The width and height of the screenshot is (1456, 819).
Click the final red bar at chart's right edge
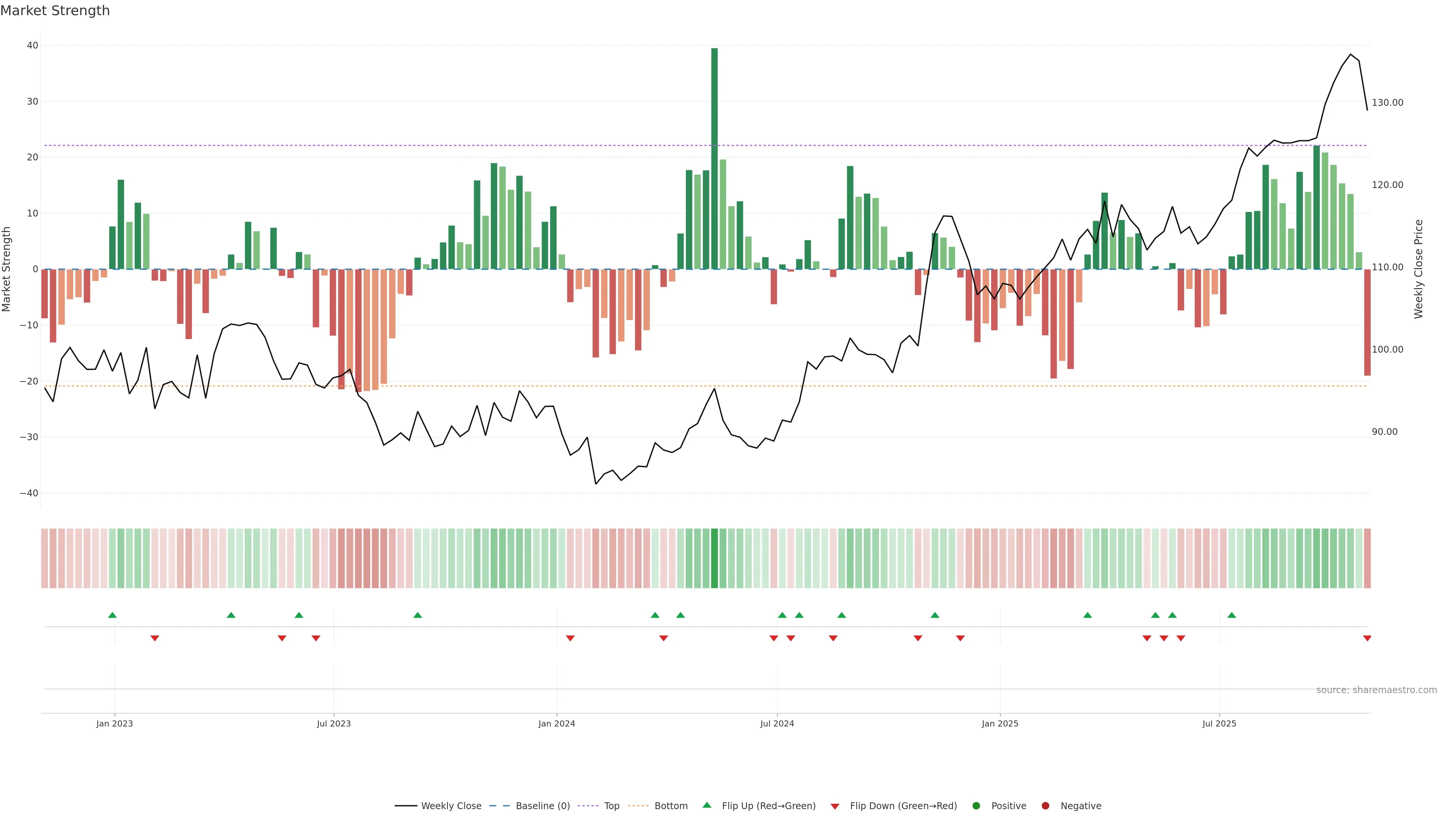(1367, 322)
